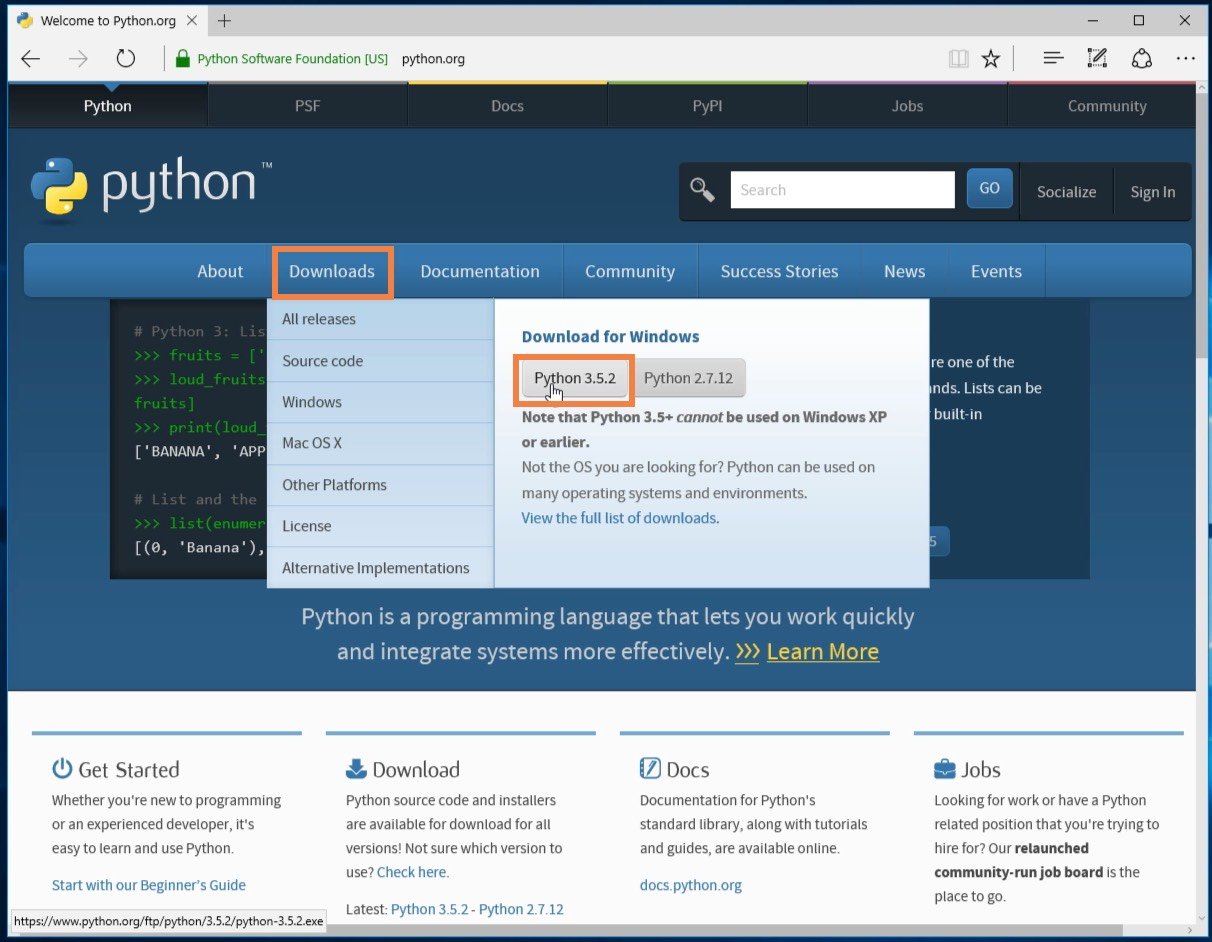Image resolution: width=1212 pixels, height=942 pixels.
Task: Click the magnifying glass search icon
Action: 702,190
